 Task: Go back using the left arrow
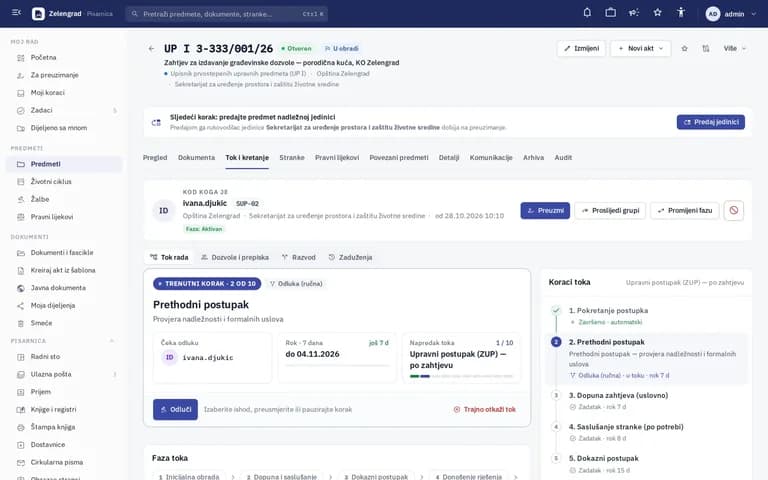[151, 48]
